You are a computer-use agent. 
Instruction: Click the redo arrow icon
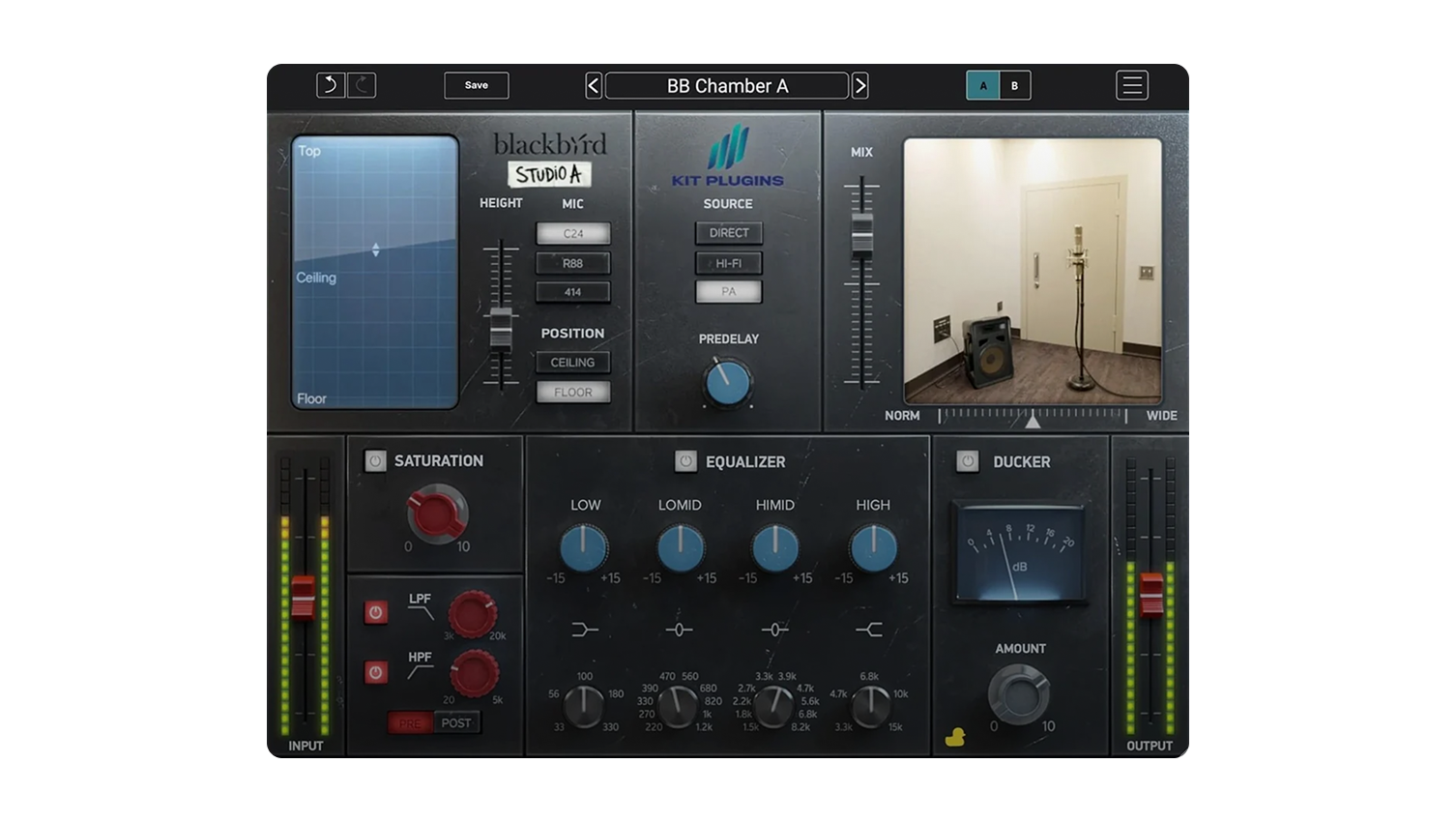(362, 85)
